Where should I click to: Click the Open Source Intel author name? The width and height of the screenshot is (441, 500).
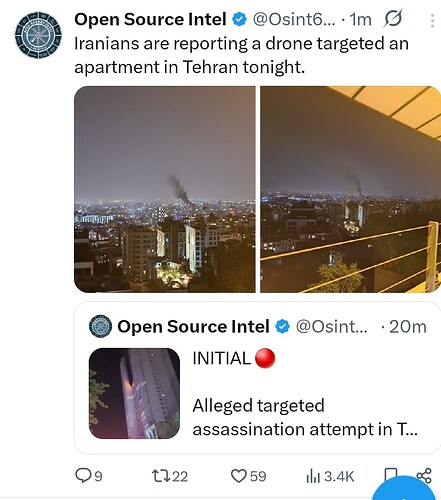[x=150, y=19]
